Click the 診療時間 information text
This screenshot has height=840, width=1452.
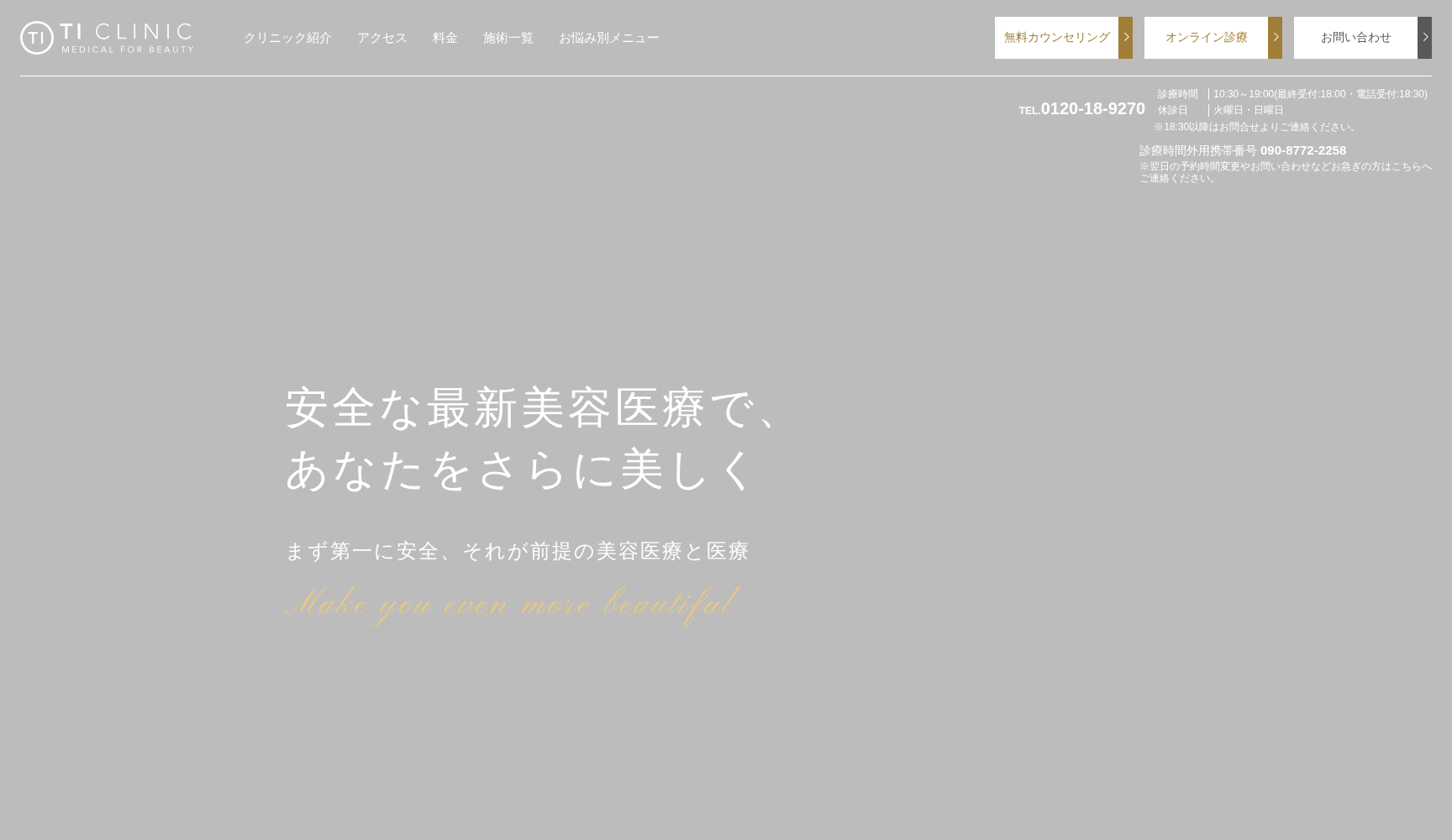[x=1177, y=94]
